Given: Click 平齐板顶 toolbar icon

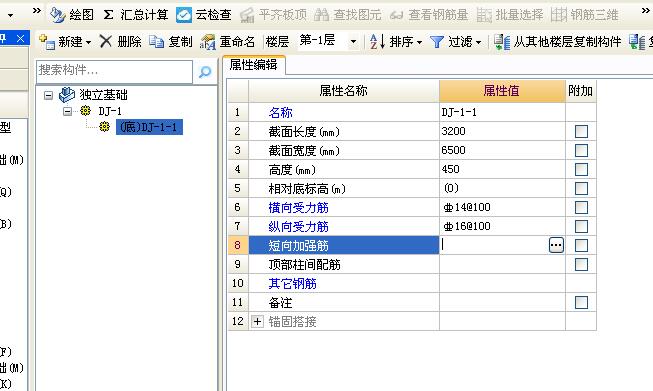Looking at the screenshot, I should [247, 15].
